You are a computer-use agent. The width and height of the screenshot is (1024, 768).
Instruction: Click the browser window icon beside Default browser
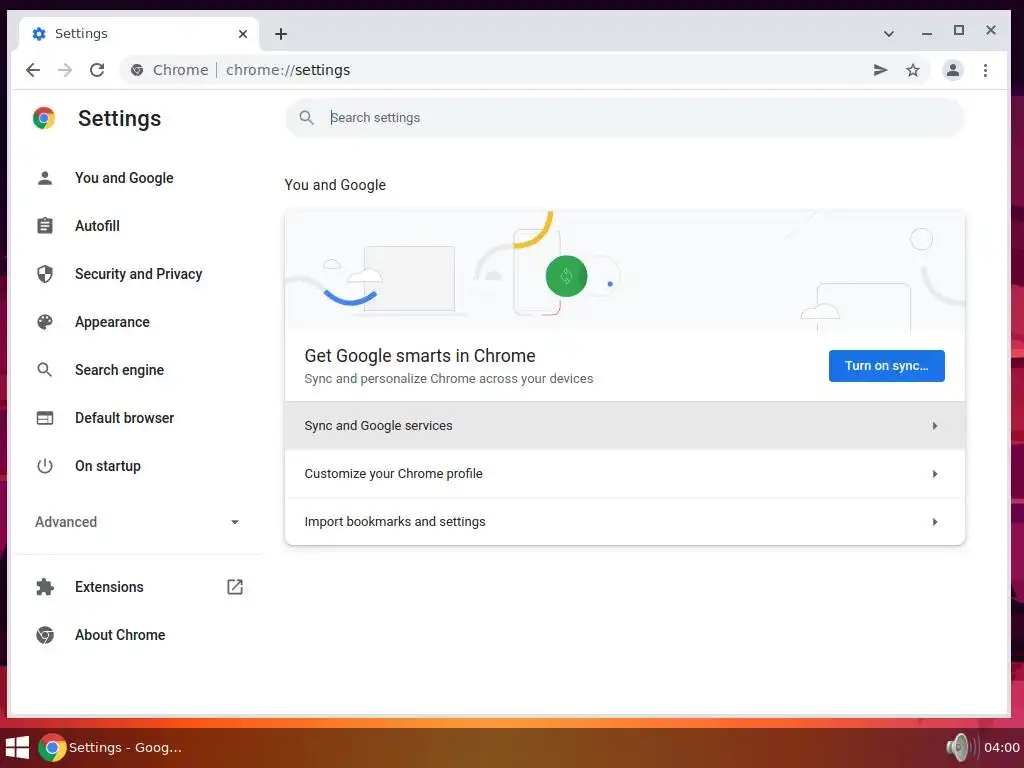[x=44, y=418]
